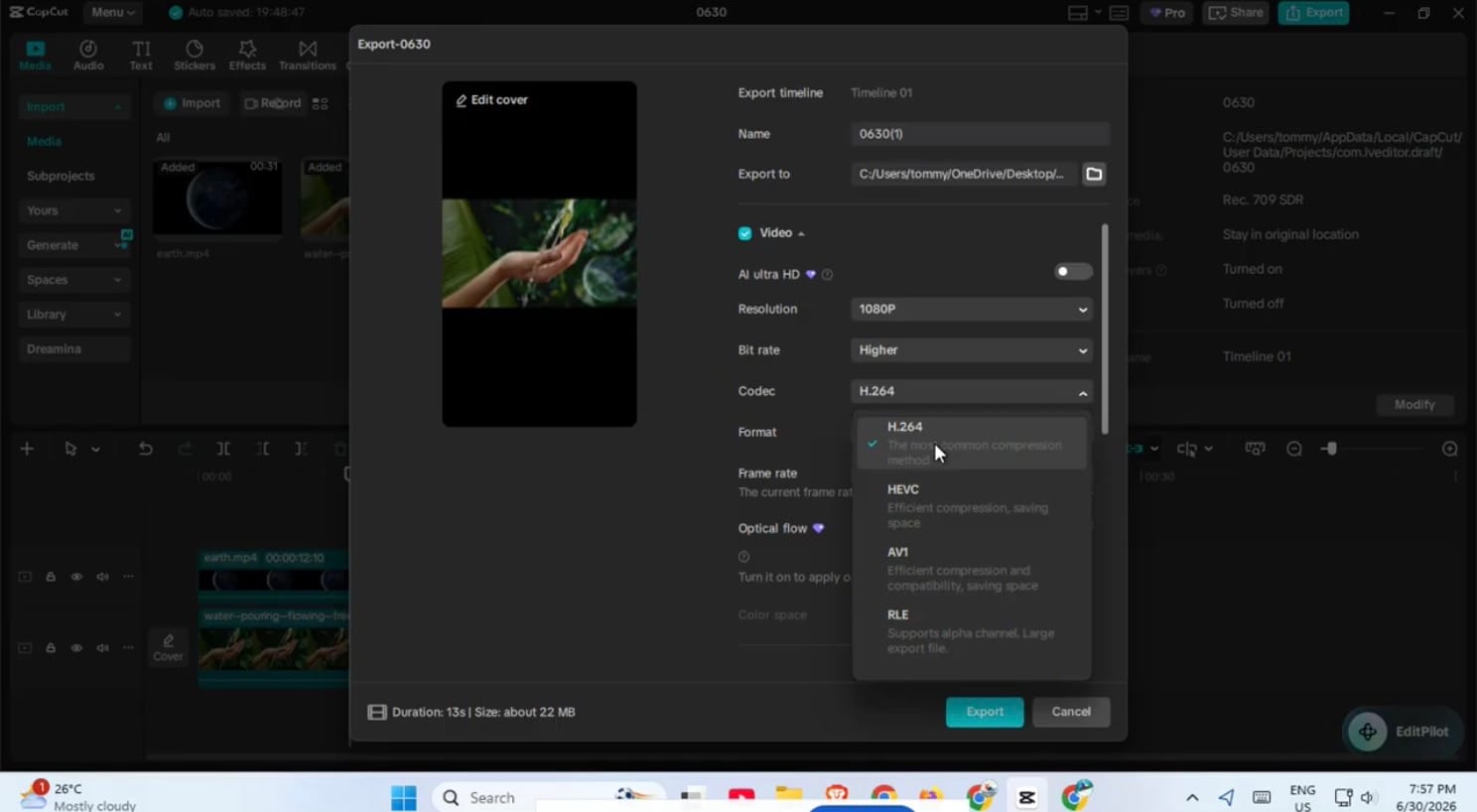Click the teal Export button in dialog
1477x812 pixels.
click(985, 712)
